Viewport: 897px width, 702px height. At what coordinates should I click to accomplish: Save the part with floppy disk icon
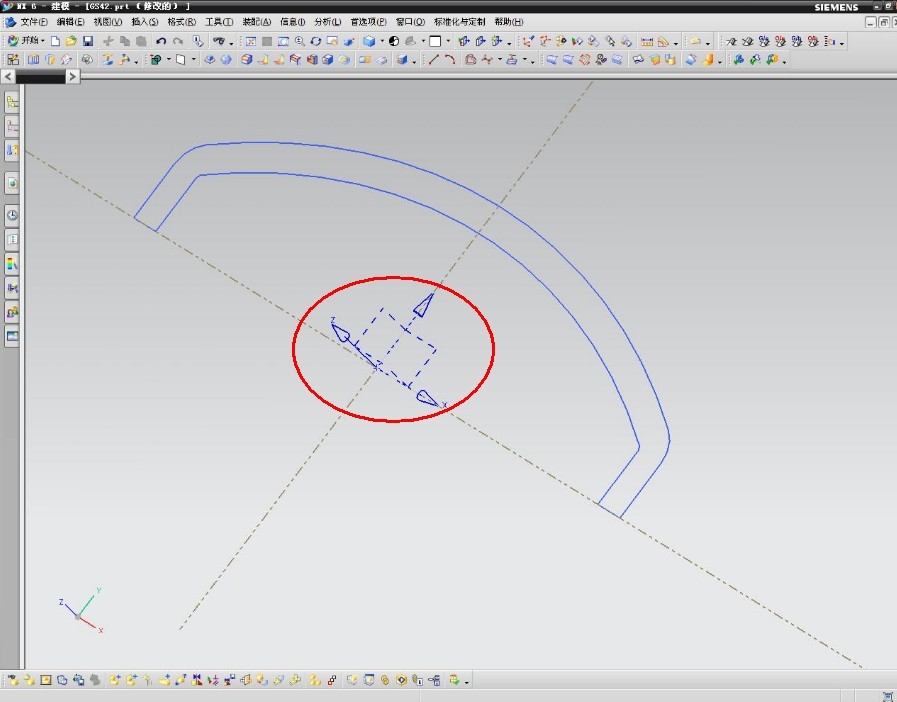point(88,41)
